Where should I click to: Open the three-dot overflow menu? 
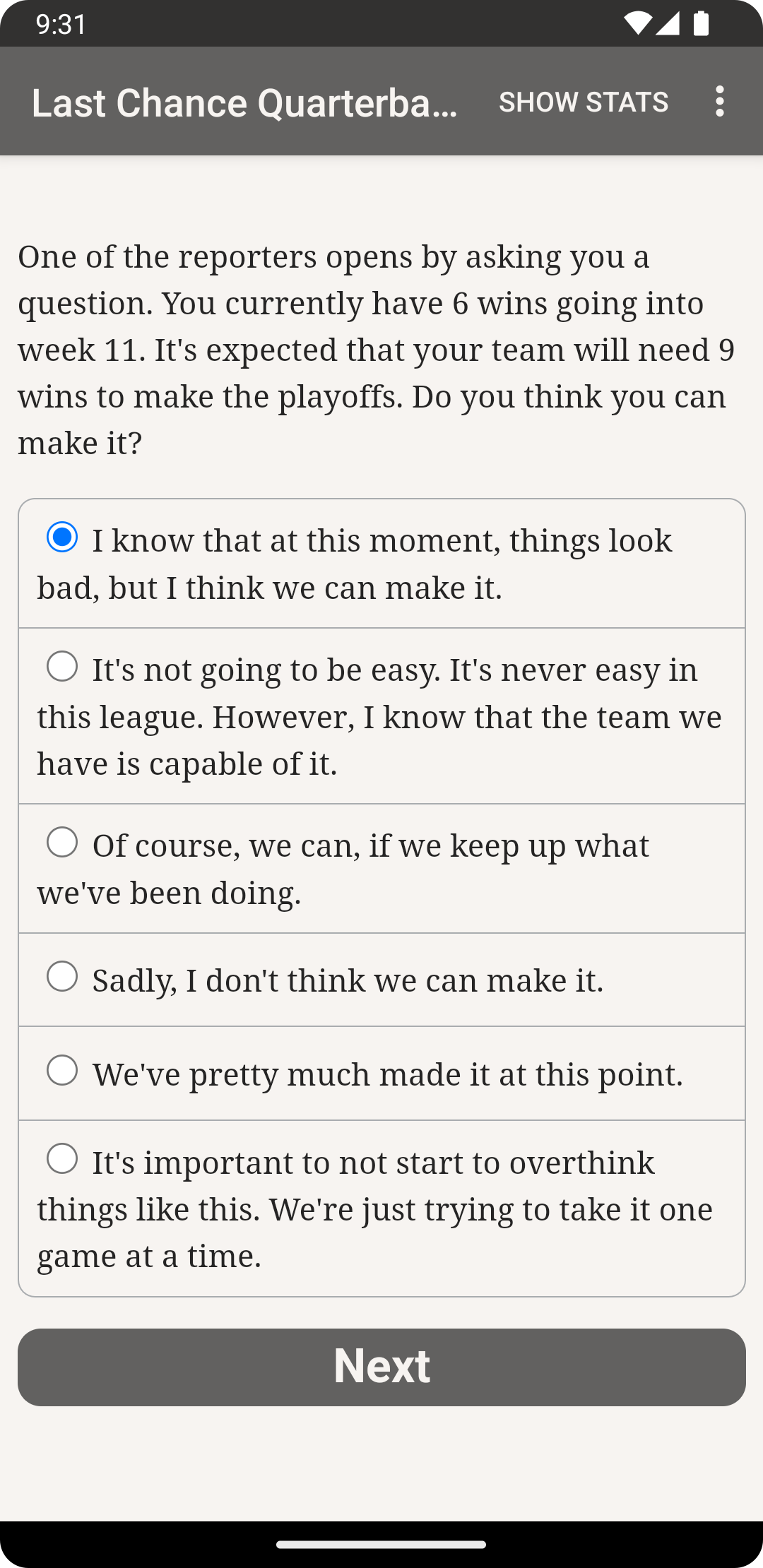[x=719, y=102]
